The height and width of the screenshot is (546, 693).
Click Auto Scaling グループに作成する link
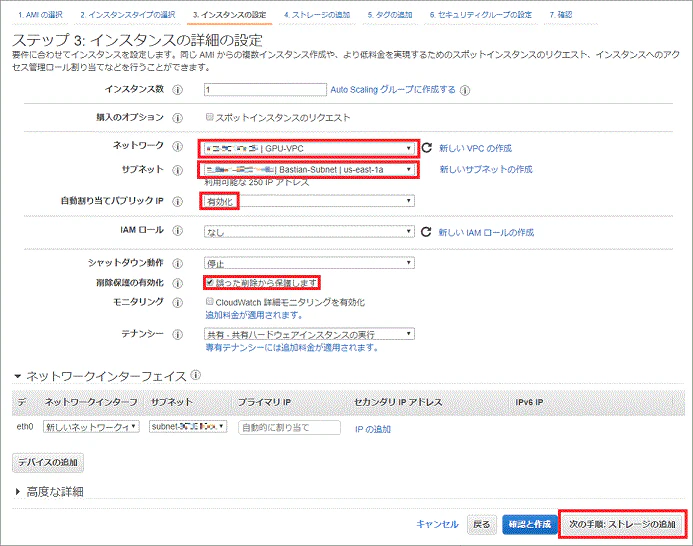pos(393,90)
